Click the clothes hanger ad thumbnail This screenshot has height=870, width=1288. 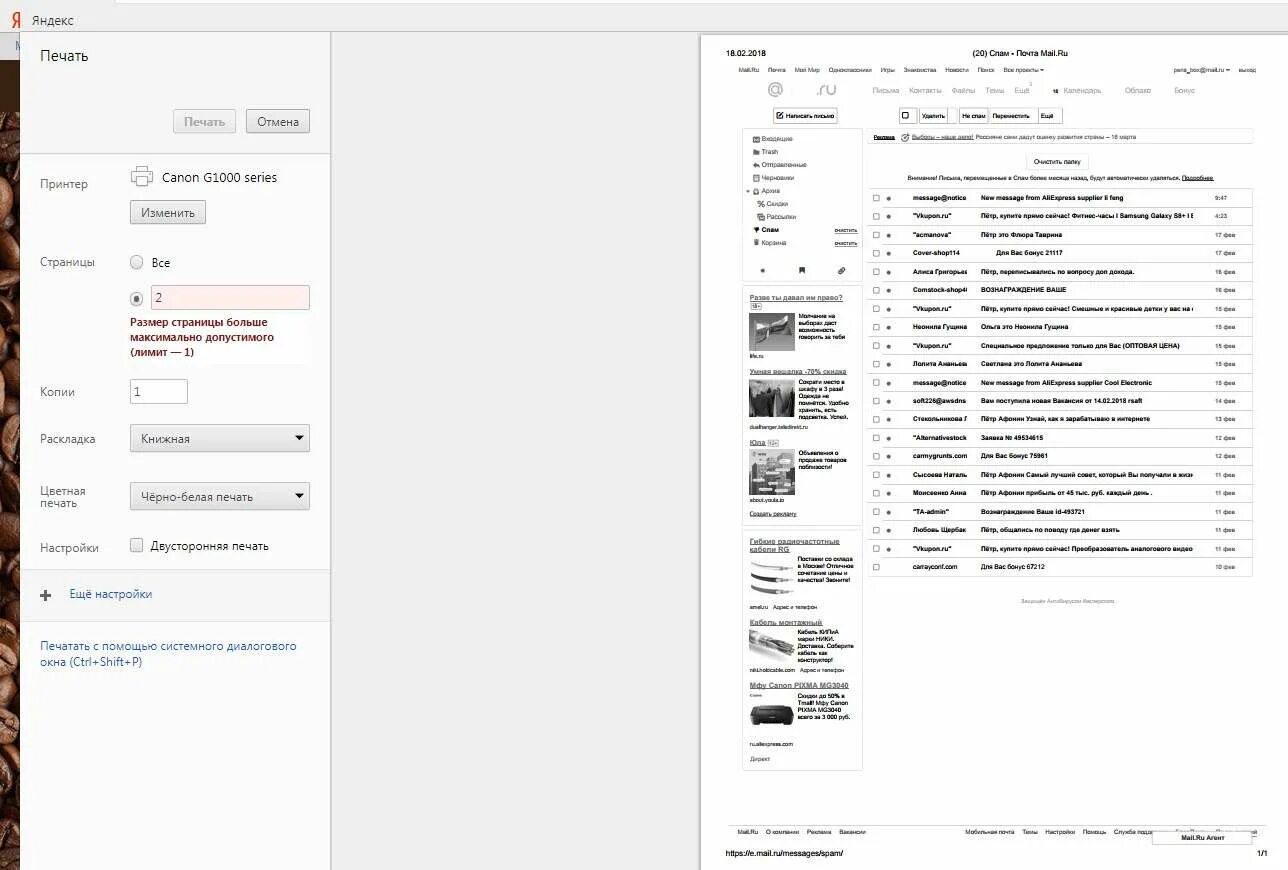pyautogui.click(x=771, y=398)
